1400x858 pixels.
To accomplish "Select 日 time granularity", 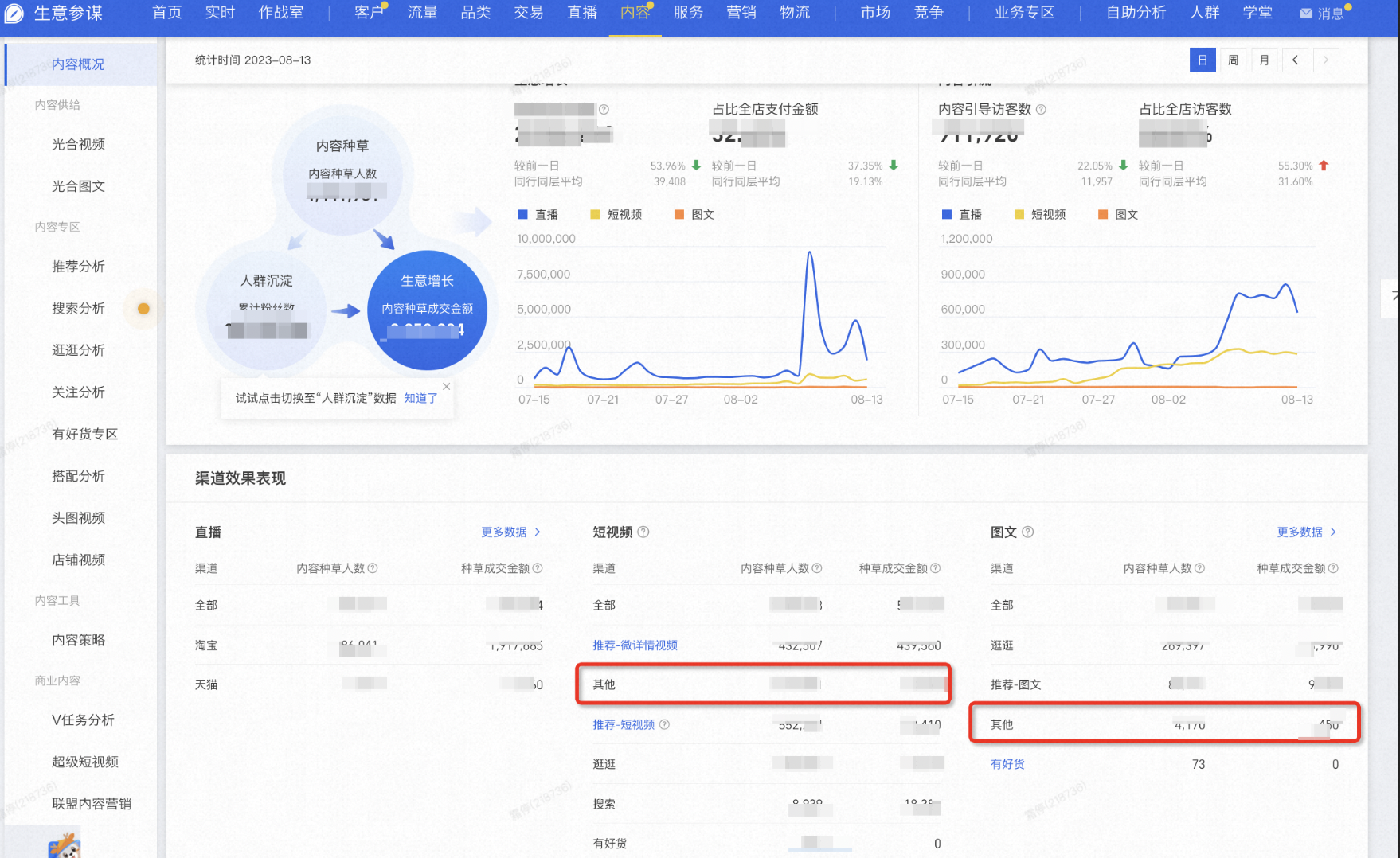I will [1203, 60].
